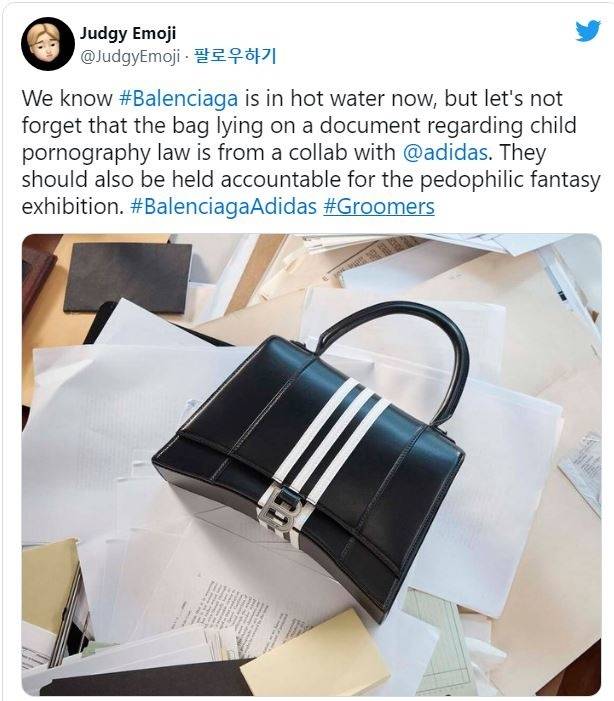Open the Judgy Emoji profile avatar
The image size is (614, 701).
tap(47, 43)
